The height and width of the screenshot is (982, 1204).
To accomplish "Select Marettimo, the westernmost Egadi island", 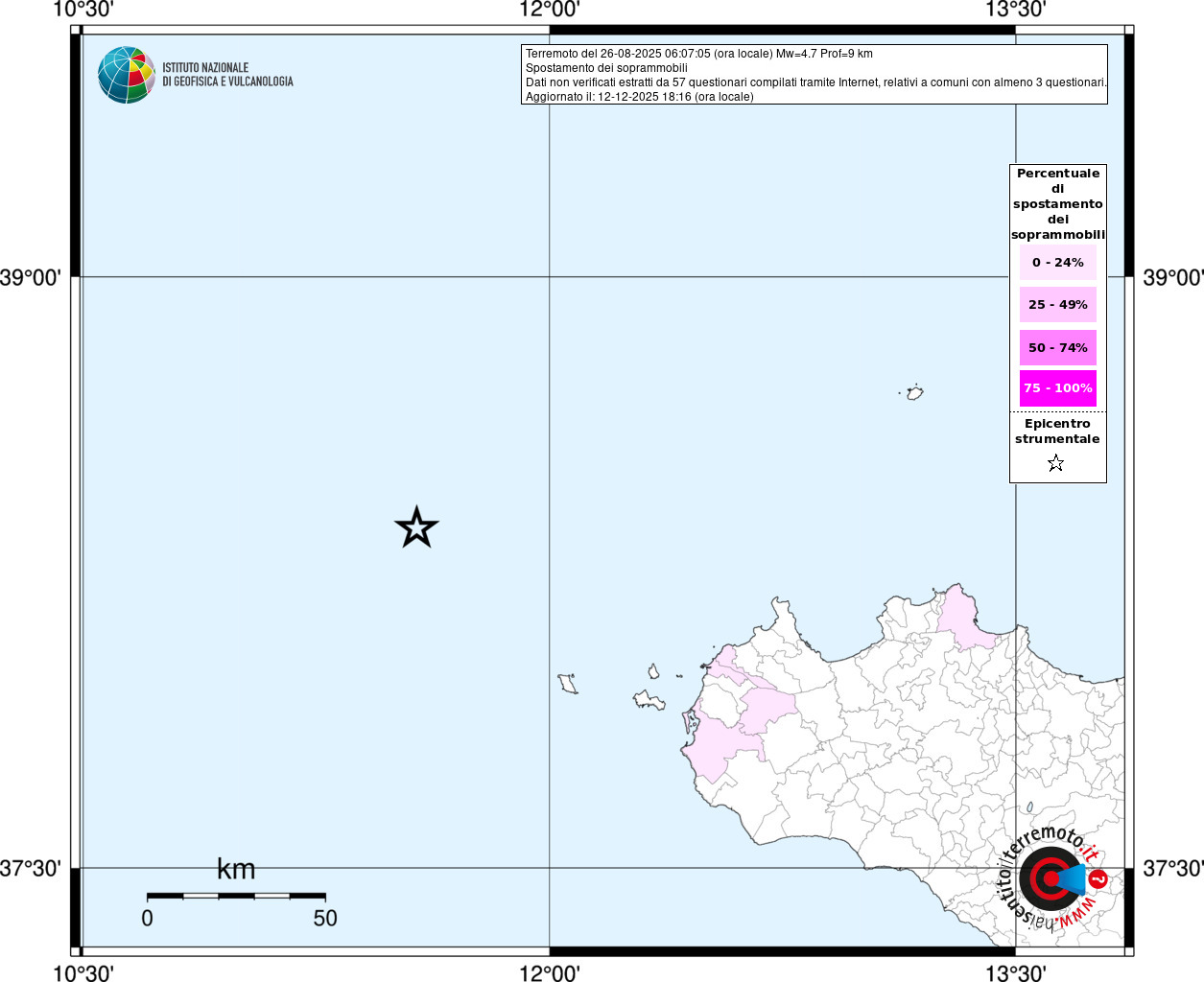I will click(x=569, y=684).
